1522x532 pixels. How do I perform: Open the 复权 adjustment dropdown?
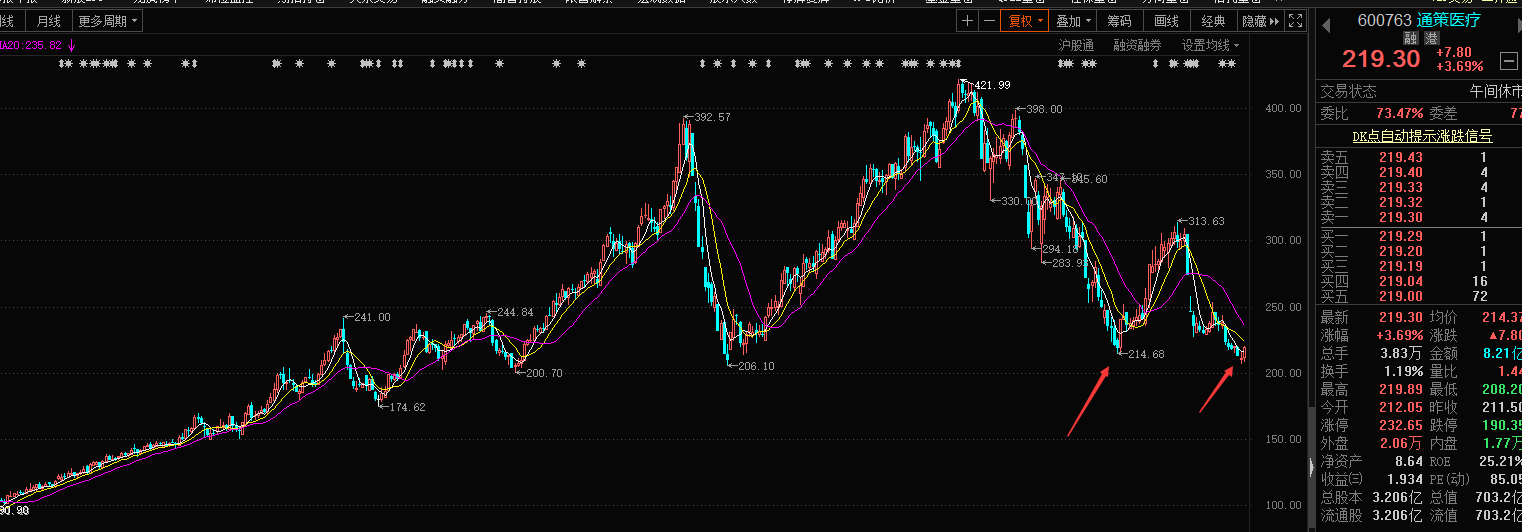[1026, 20]
